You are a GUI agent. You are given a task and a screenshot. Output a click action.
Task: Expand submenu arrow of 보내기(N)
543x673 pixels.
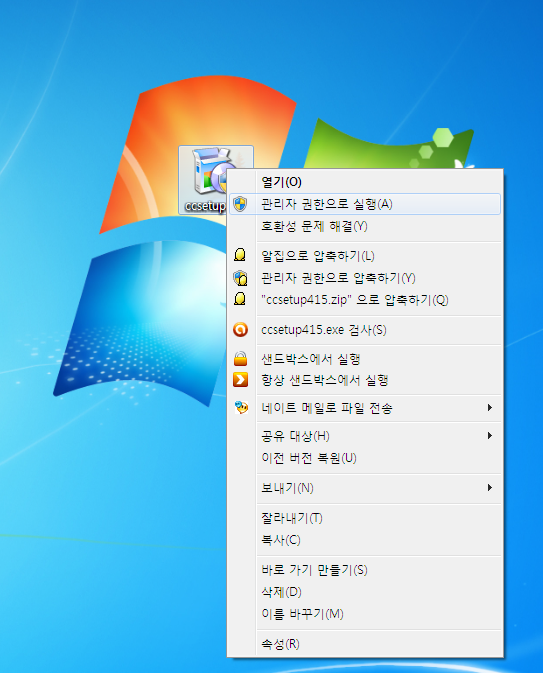coord(490,488)
